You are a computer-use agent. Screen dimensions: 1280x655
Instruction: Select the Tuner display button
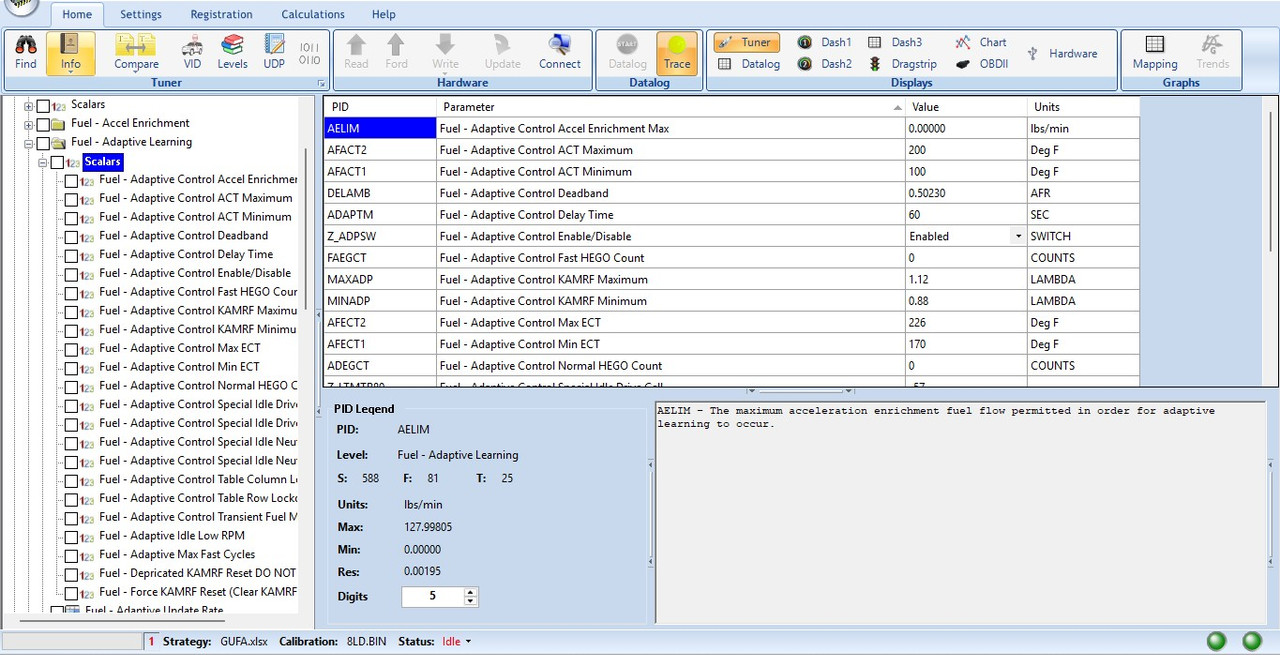tap(746, 43)
